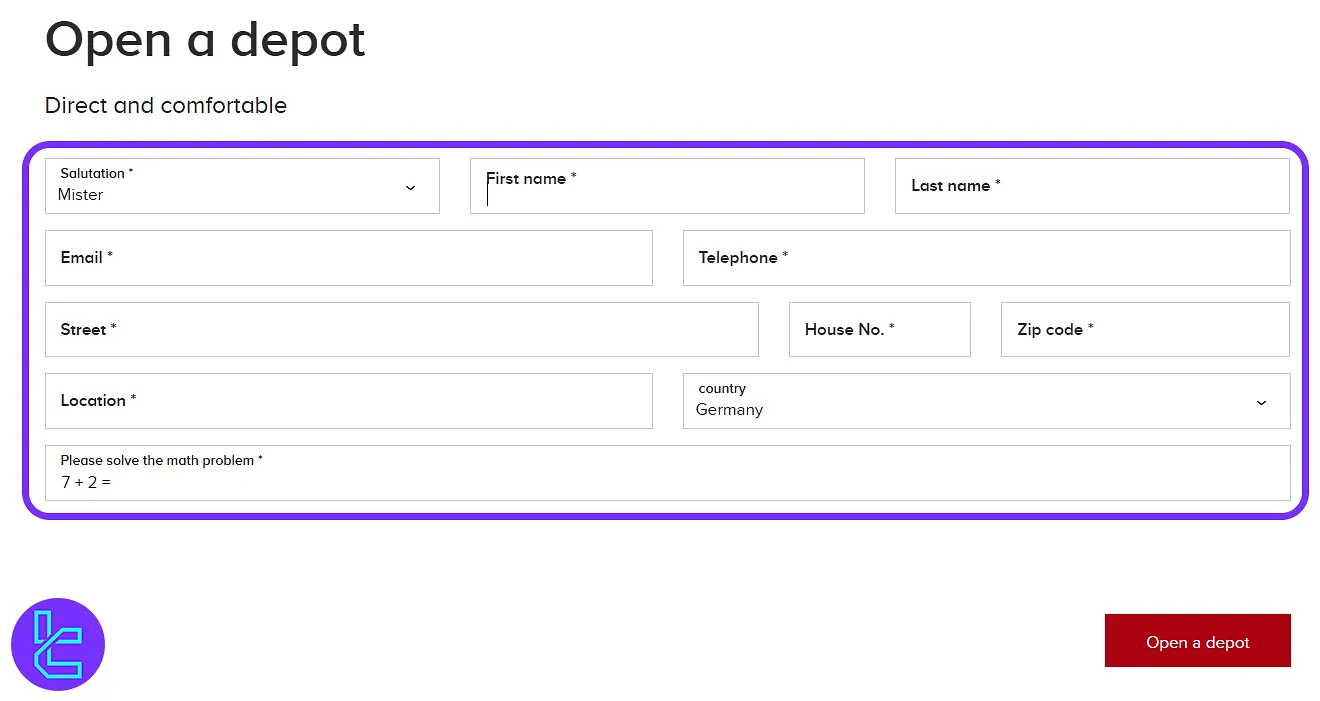Expand the Salutation dropdown chevron
1320x701 pixels.
tap(410, 187)
